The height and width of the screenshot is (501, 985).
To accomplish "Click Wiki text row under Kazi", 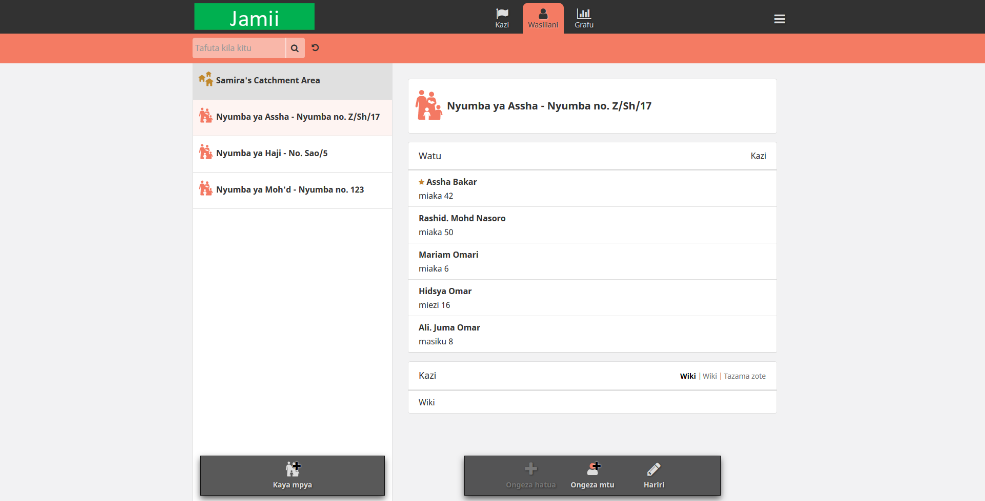I will click(592, 402).
